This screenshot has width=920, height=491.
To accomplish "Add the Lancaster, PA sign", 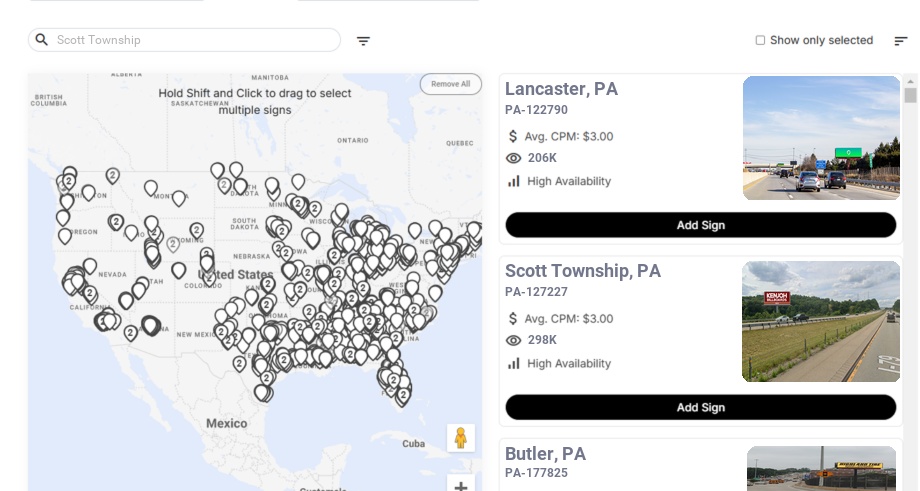I will pyautogui.click(x=700, y=225).
